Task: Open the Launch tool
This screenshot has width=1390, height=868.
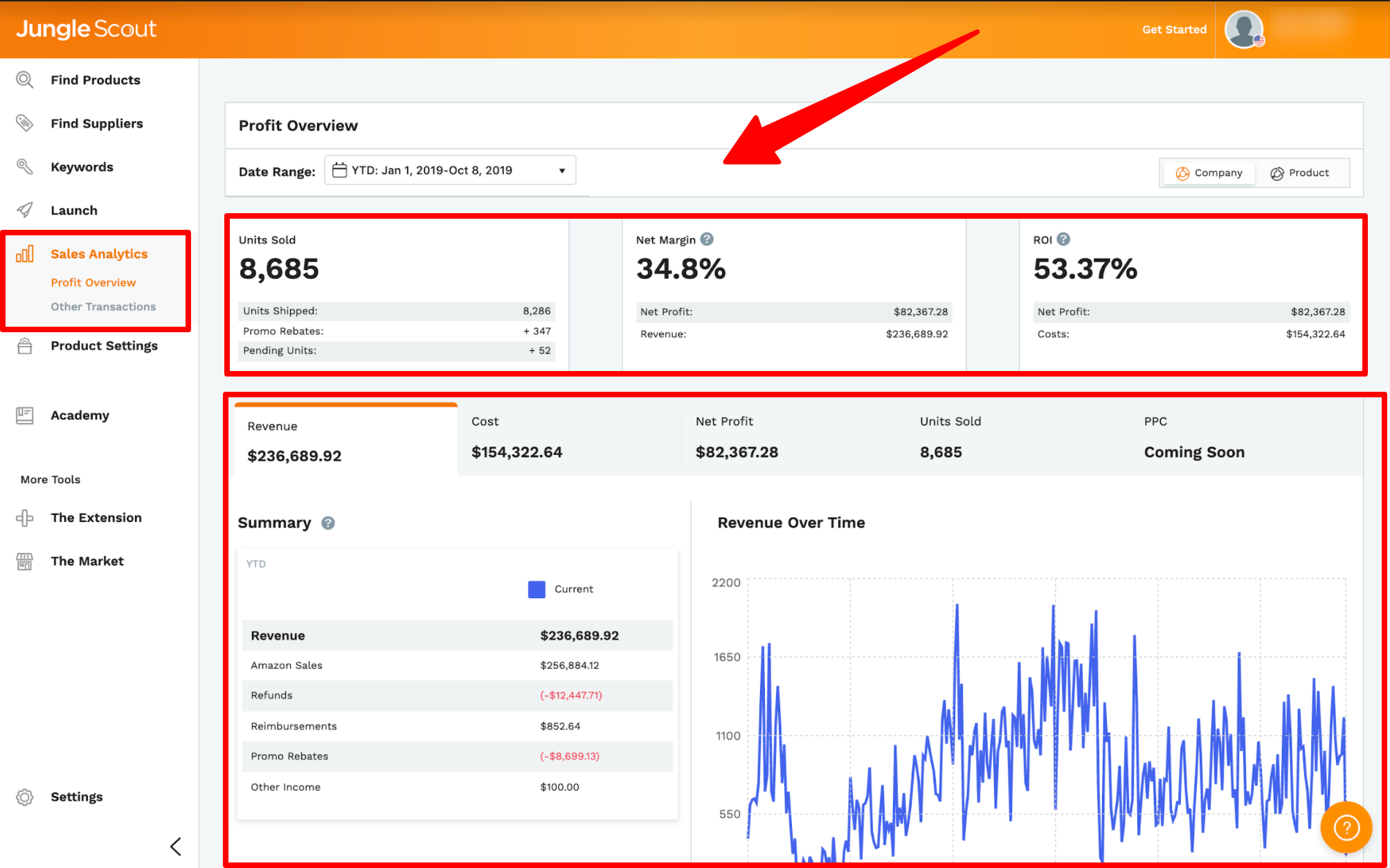Action: pyautogui.click(x=74, y=210)
